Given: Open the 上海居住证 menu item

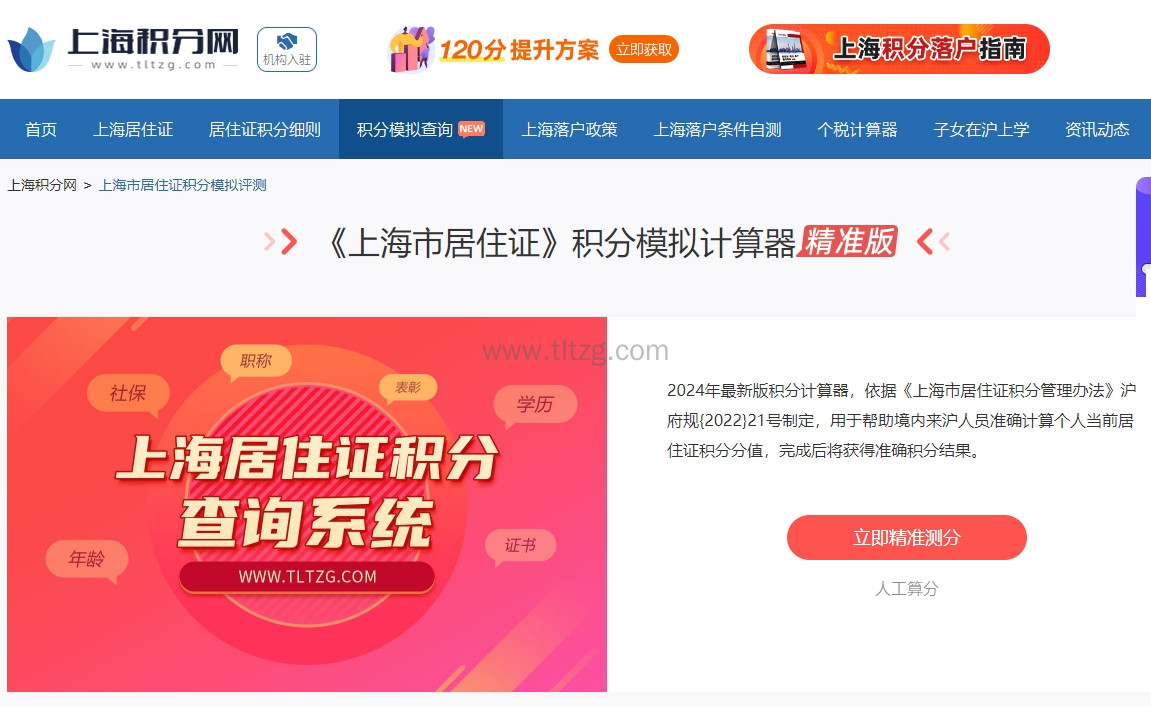Looking at the screenshot, I should [x=133, y=129].
